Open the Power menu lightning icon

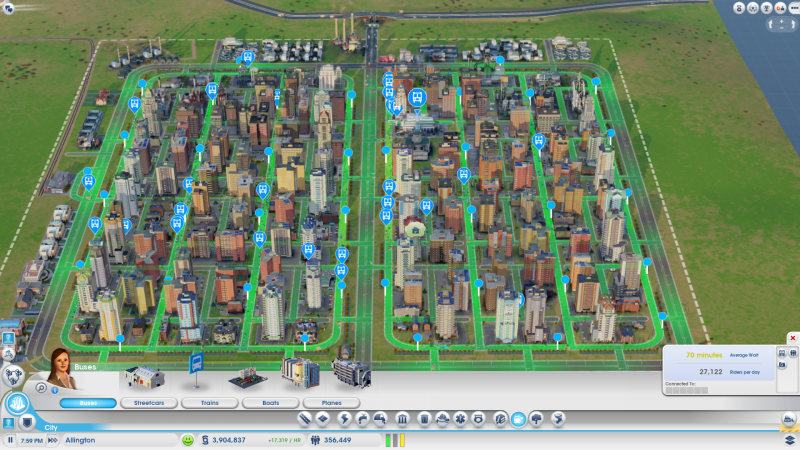coord(344,419)
